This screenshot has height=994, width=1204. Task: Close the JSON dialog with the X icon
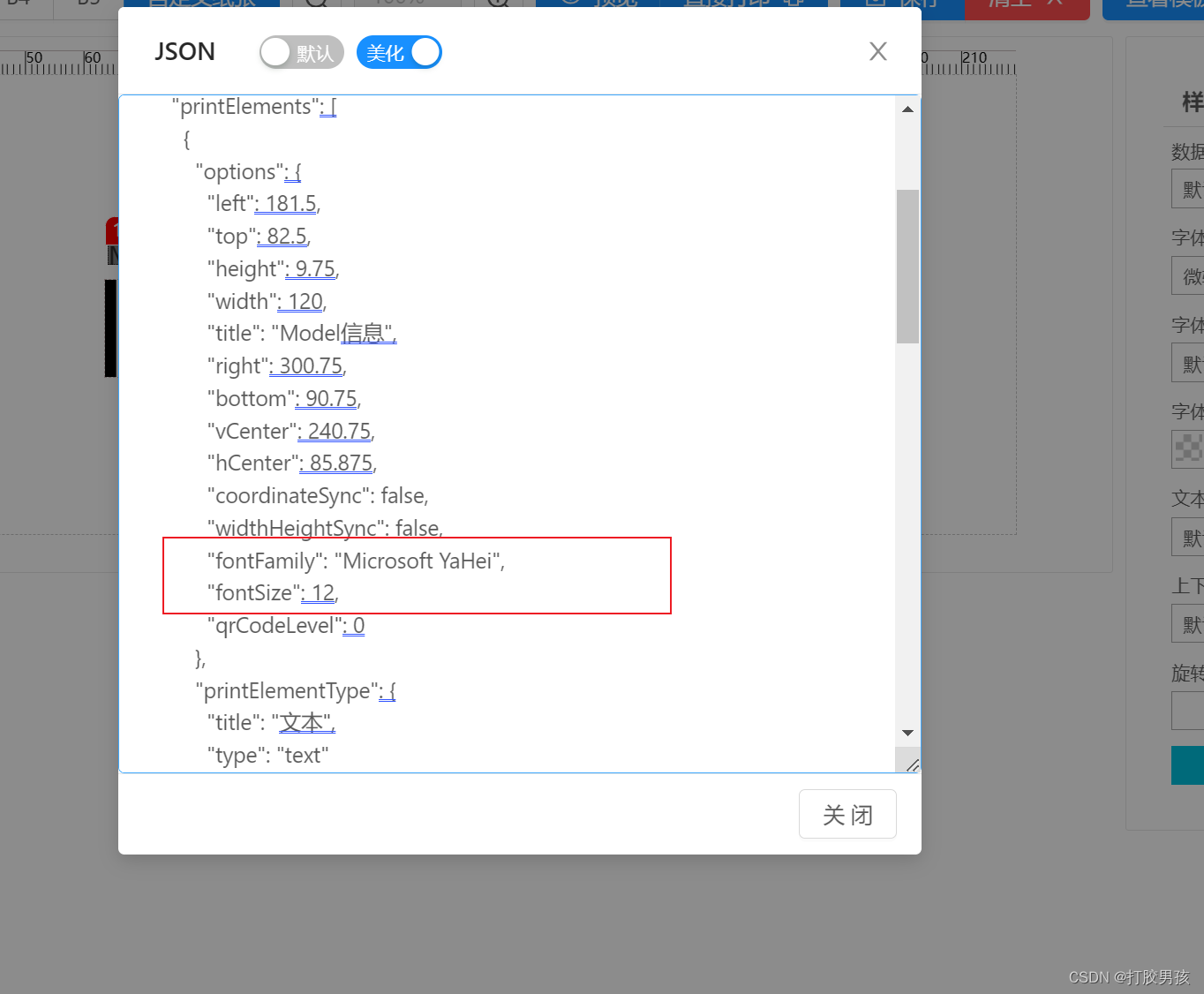tap(877, 51)
